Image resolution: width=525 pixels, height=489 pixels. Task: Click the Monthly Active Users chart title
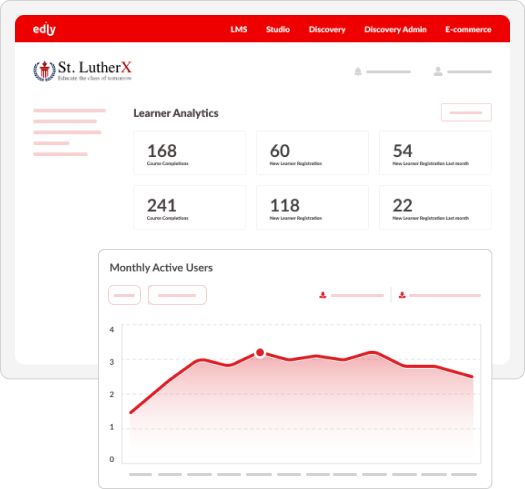pyautogui.click(x=161, y=268)
